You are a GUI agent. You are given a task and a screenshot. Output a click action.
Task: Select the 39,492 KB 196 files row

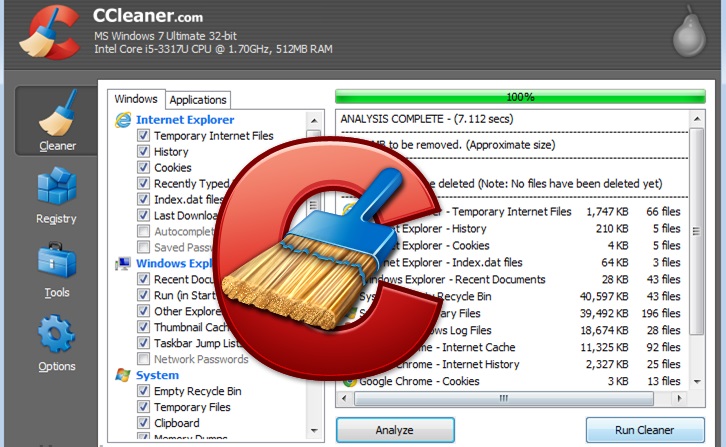point(511,314)
